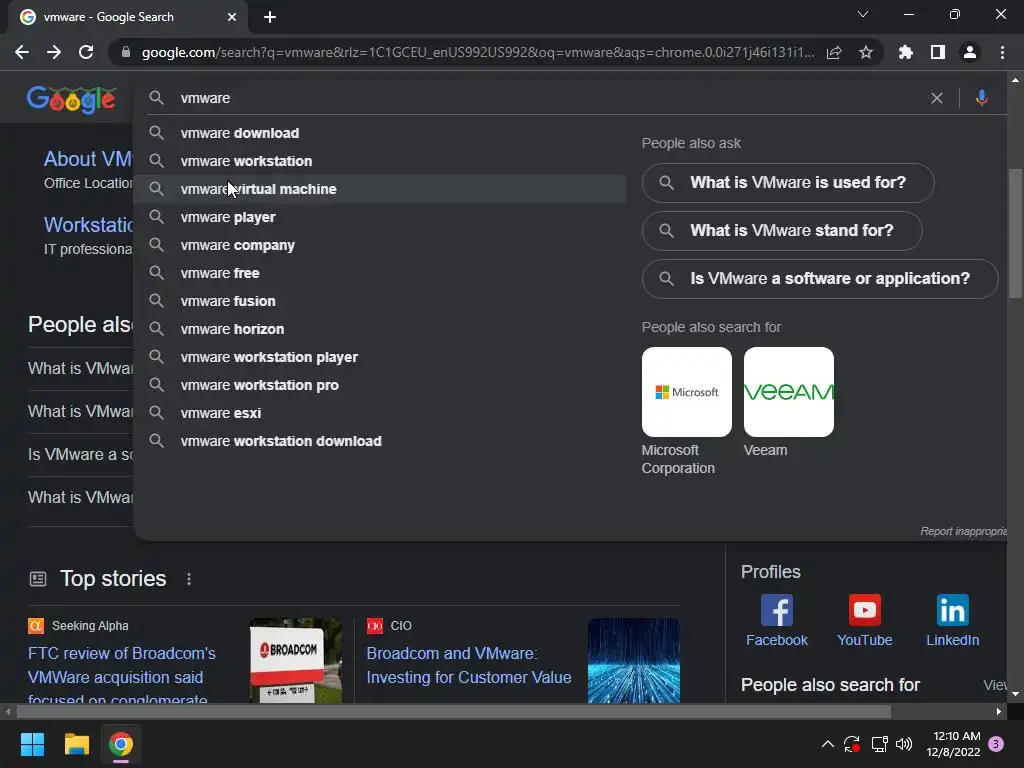The height and width of the screenshot is (768, 1024).
Task: Select suggestion "vmware download"
Action: pos(379,133)
